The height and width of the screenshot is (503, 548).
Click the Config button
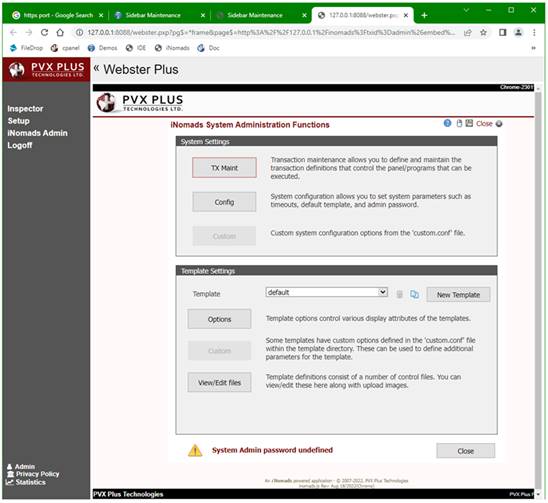click(x=224, y=202)
